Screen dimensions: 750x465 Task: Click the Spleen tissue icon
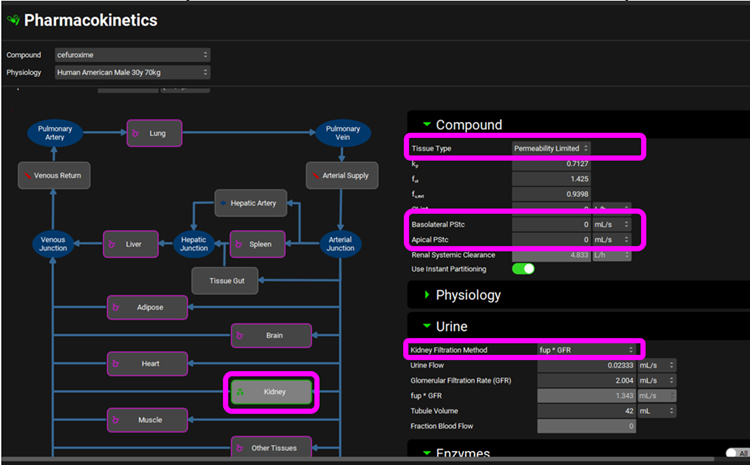[239, 243]
